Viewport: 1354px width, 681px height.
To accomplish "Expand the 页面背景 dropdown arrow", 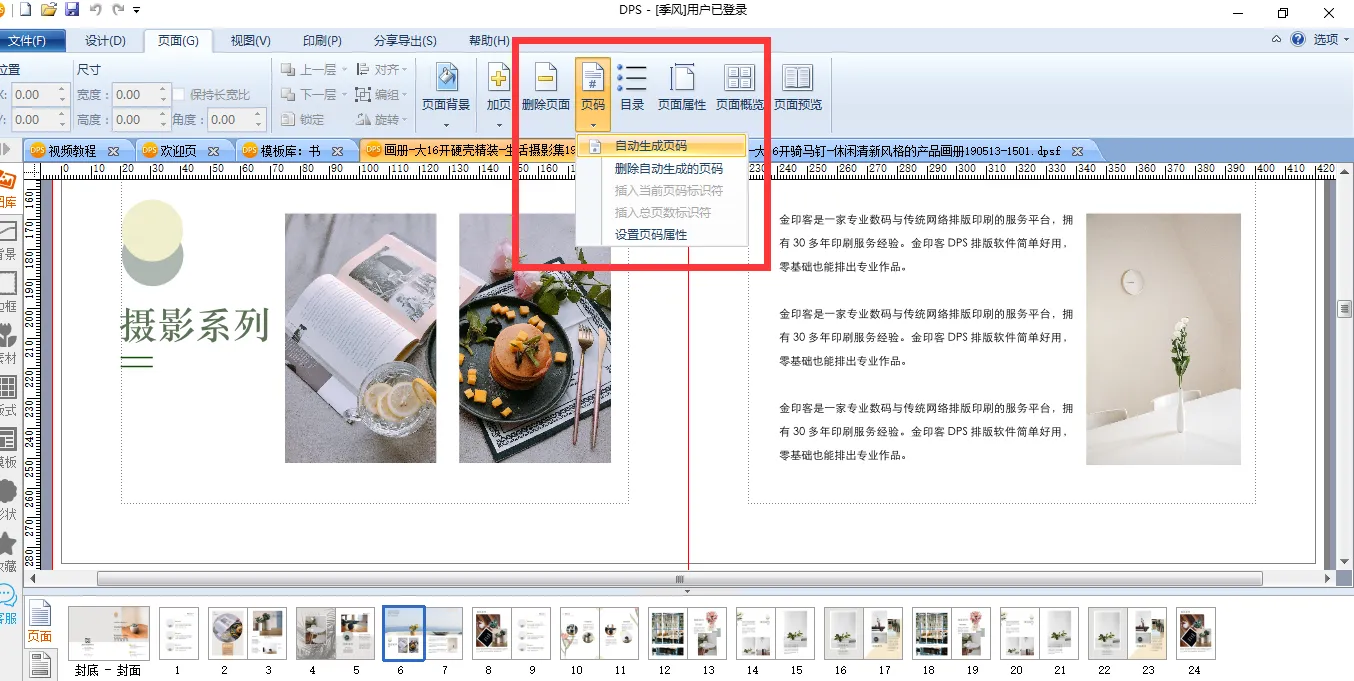I will pyautogui.click(x=446, y=126).
